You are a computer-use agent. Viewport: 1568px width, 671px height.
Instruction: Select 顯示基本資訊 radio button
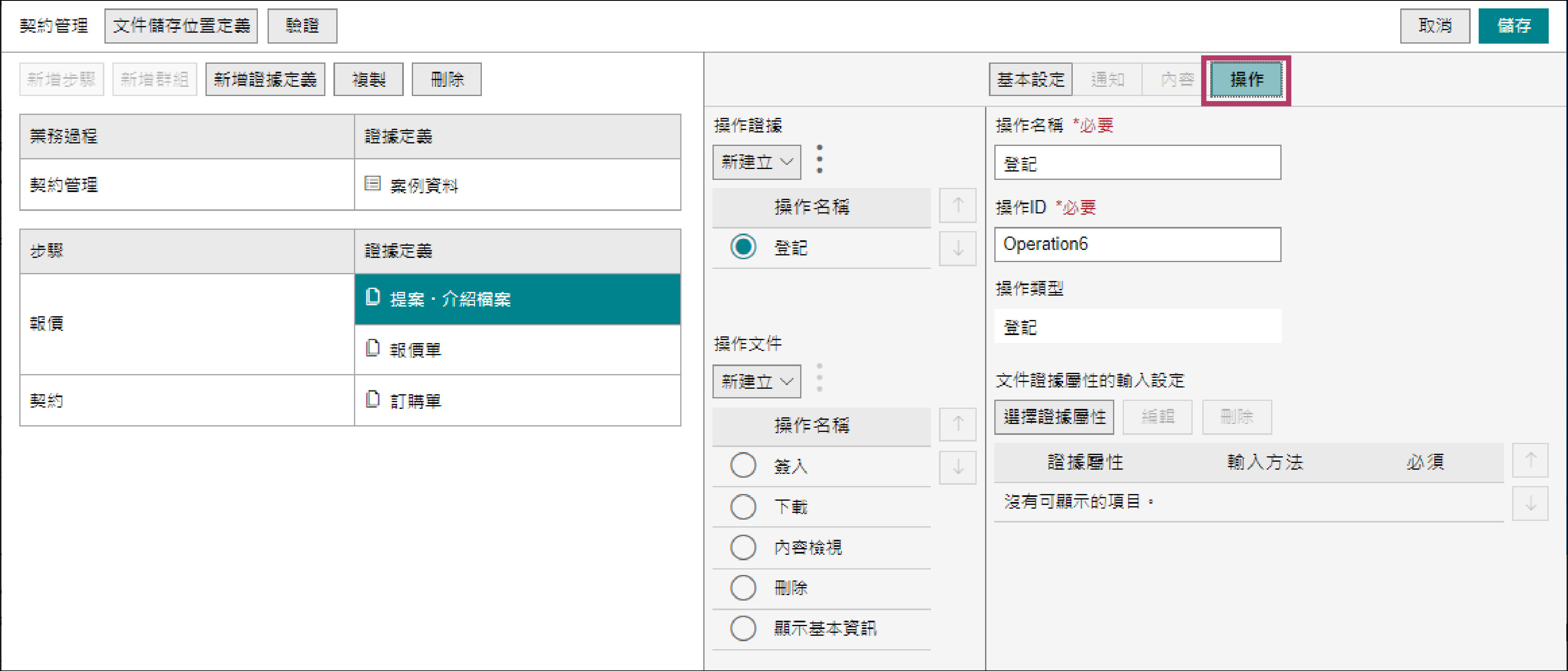pos(743,628)
